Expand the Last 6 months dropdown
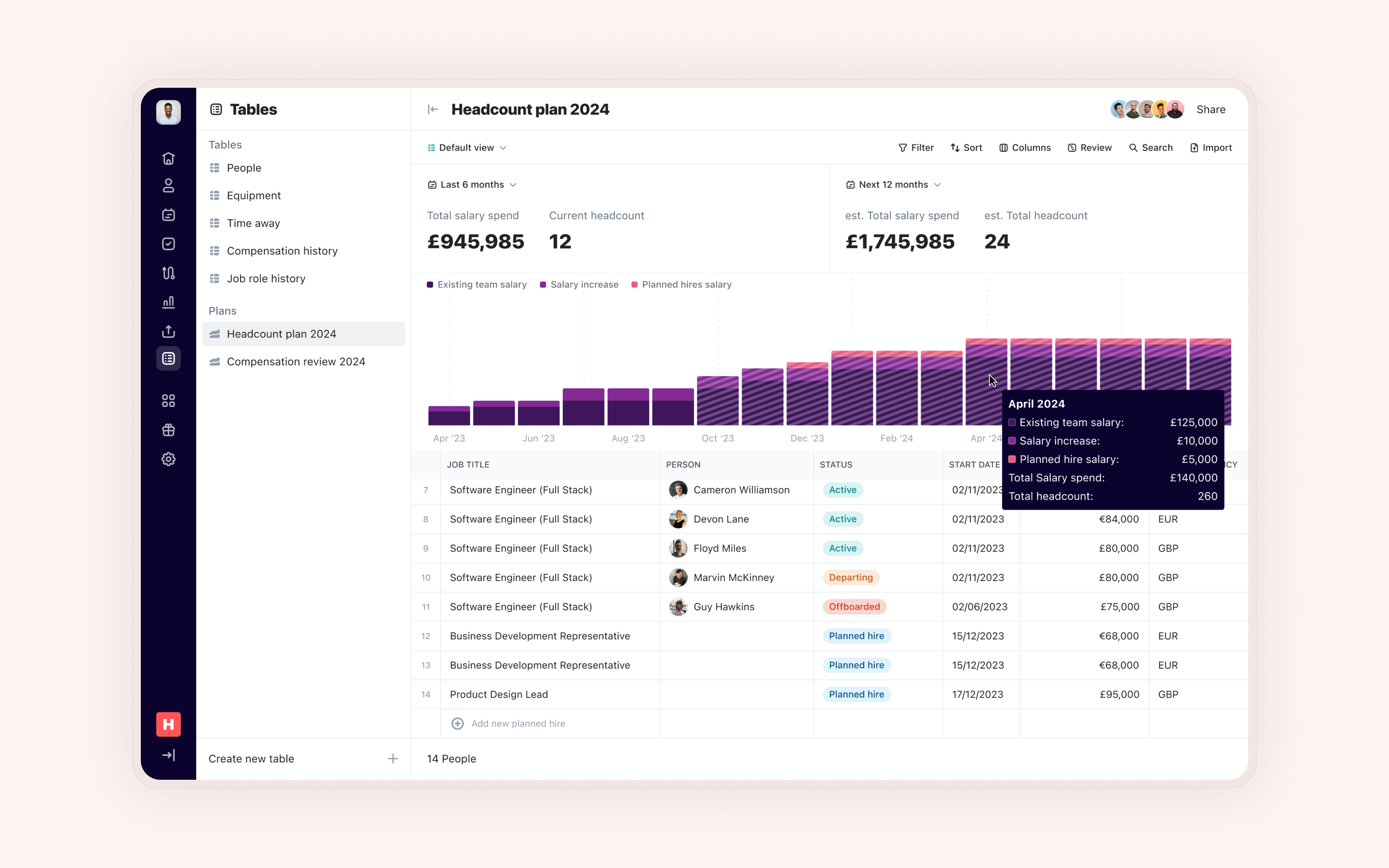This screenshot has width=1389, height=868. pos(472,184)
